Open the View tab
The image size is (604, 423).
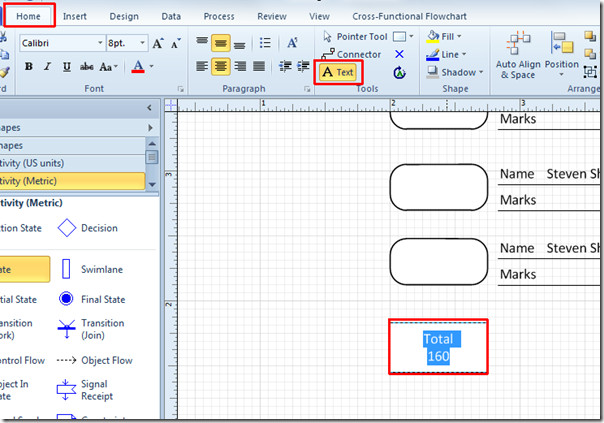coord(319,16)
